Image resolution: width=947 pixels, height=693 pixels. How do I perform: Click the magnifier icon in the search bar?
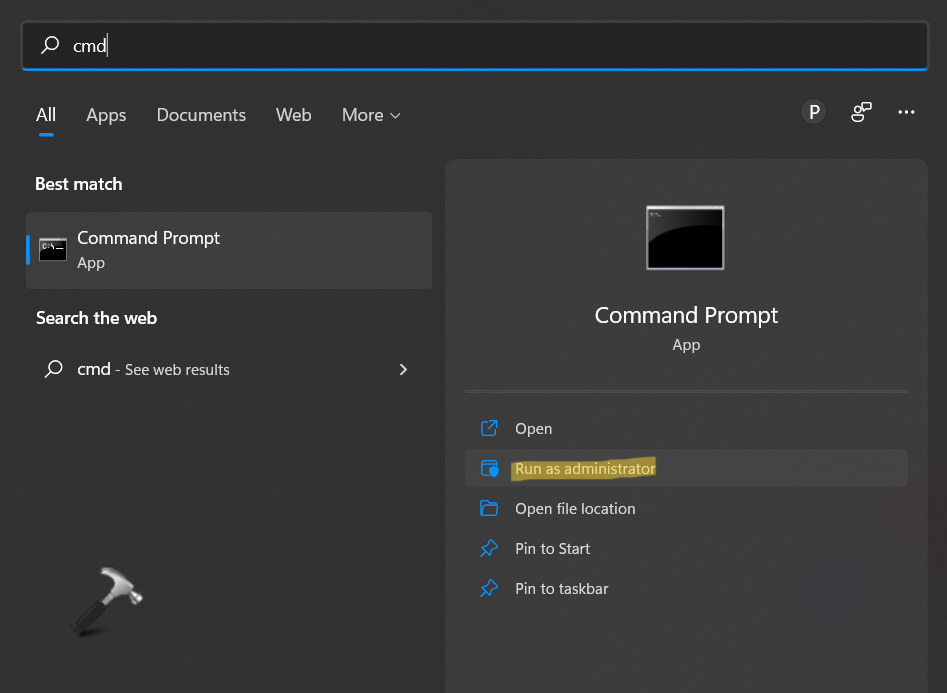50,45
